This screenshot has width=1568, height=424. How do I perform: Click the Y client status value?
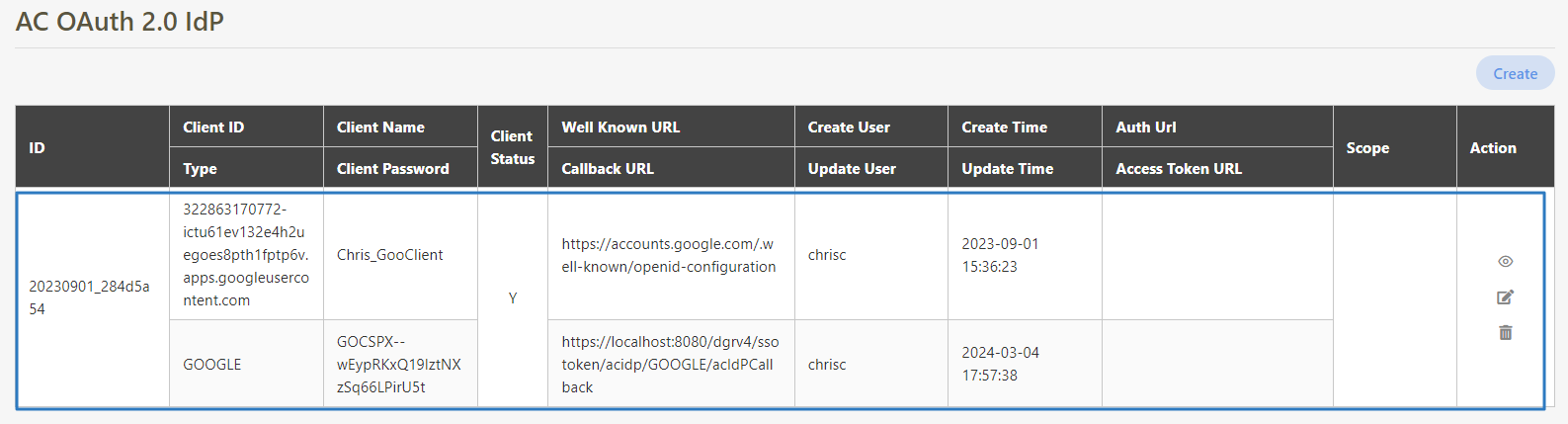tap(512, 298)
